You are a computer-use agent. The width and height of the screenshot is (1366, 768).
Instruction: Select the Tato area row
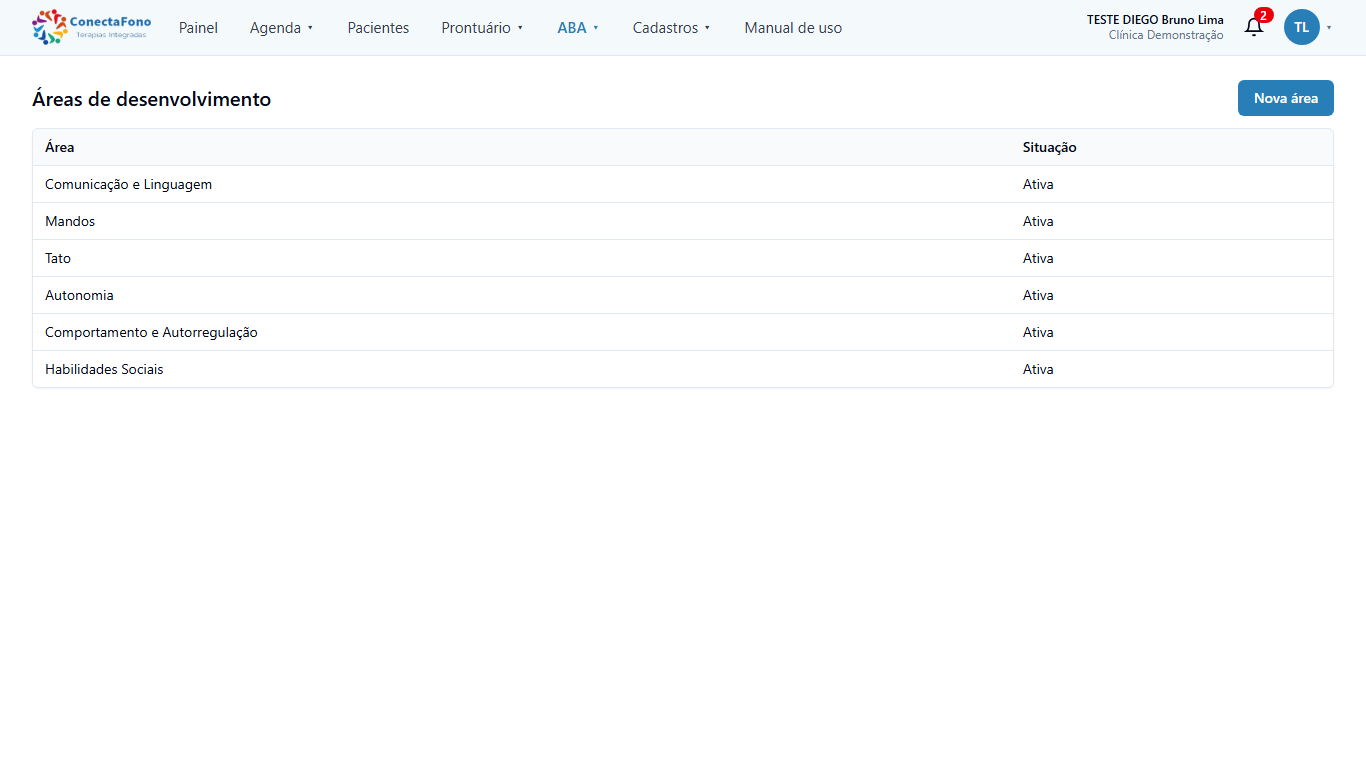(x=683, y=258)
